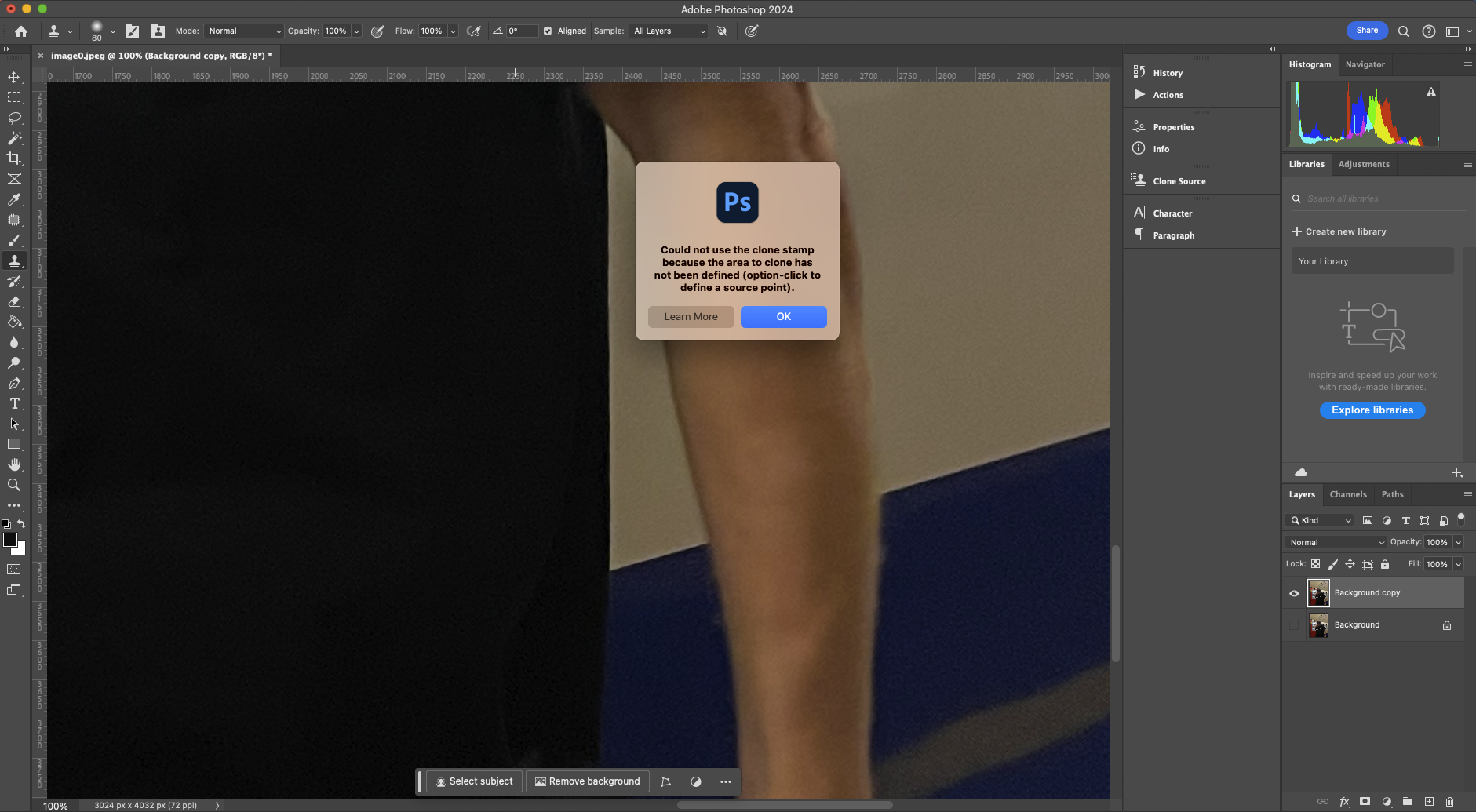Open the Clone Source panel

click(x=1179, y=181)
